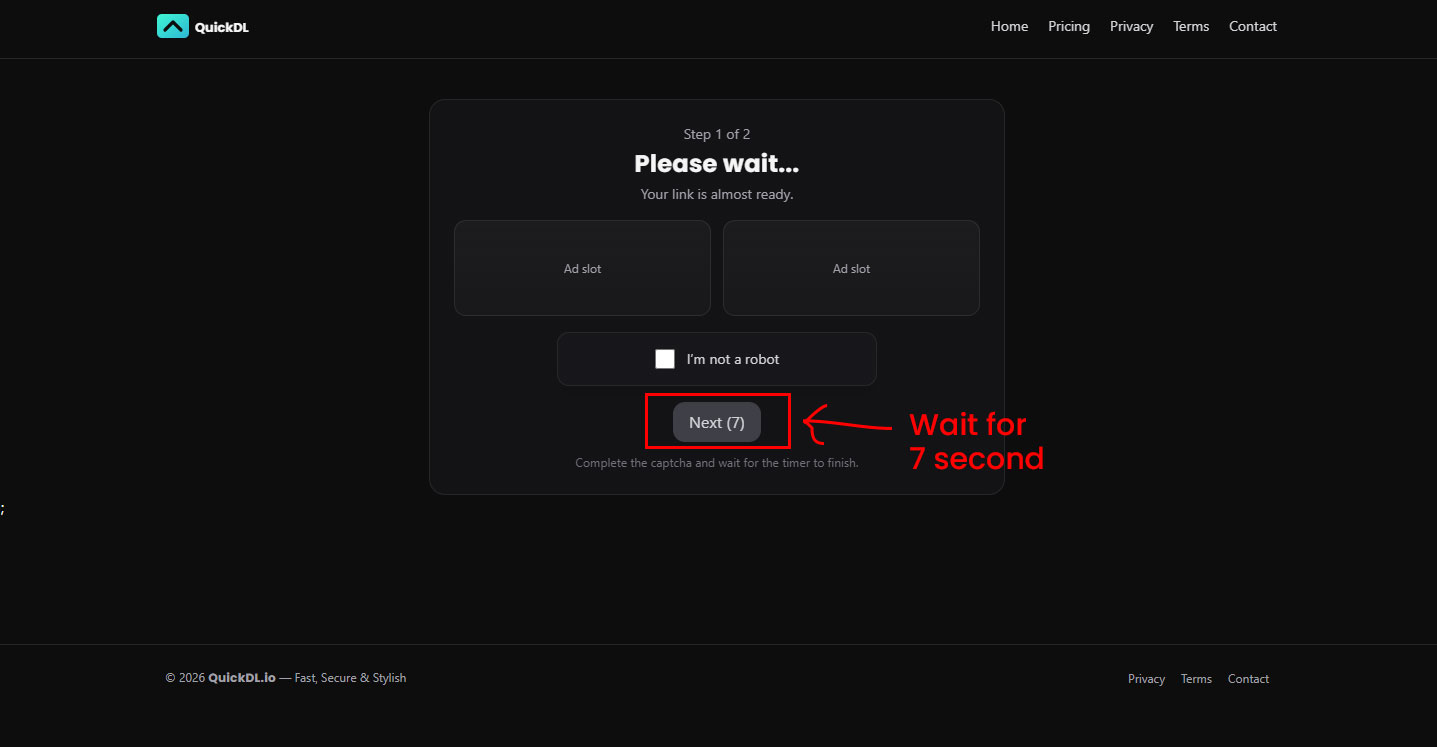1437x747 pixels.
Task: Click the "I'm not a robot" label text
Action: pos(732,359)
